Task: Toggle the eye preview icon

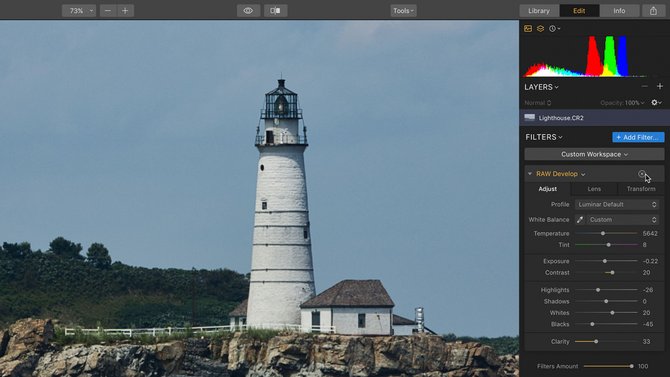Action: (x=248, y=11)
